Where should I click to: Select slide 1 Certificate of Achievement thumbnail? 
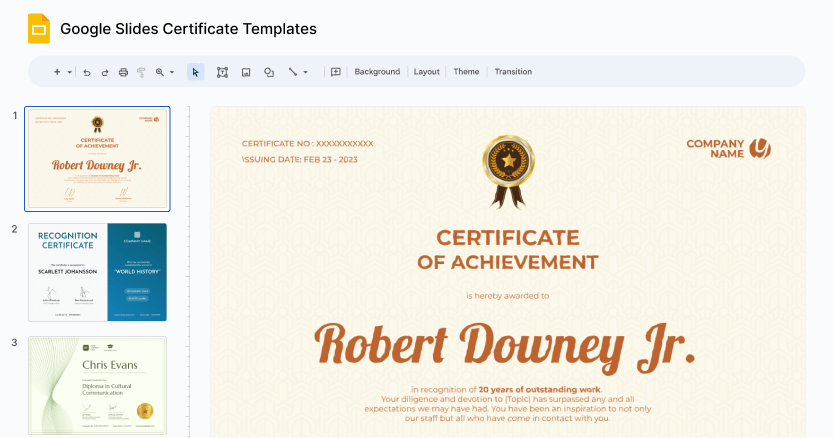97,159
